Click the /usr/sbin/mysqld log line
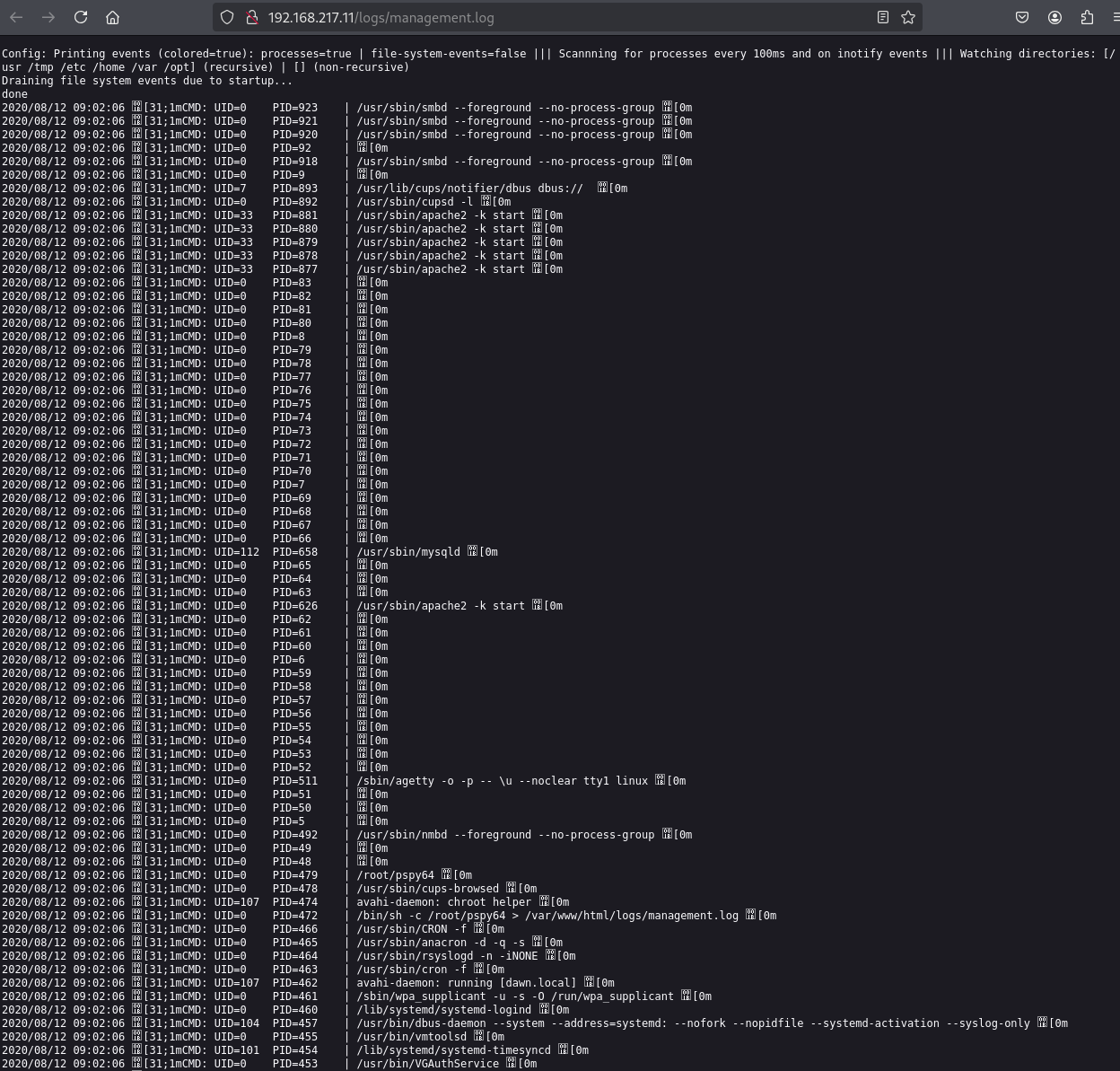Viewport: 1120px width, 1071px height. point(408,552)
